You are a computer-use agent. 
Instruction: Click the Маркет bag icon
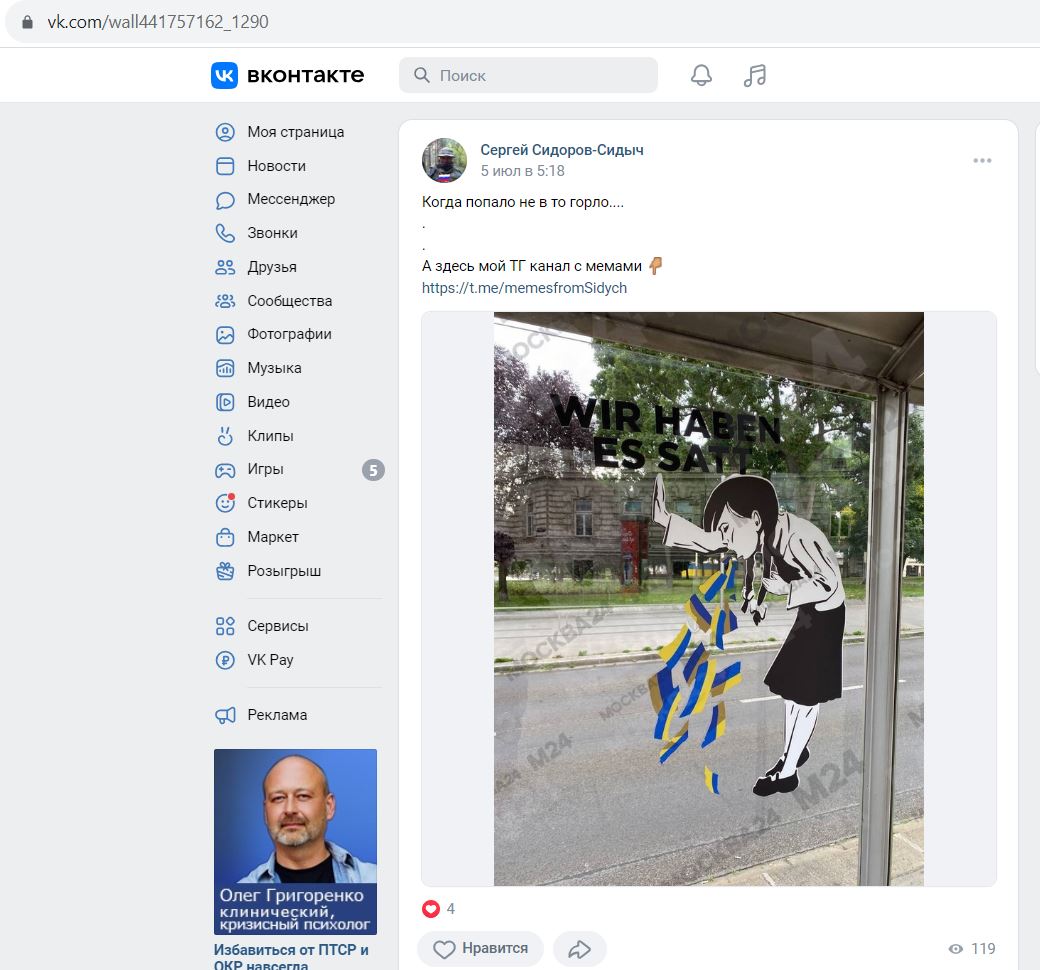click(226, 537)
